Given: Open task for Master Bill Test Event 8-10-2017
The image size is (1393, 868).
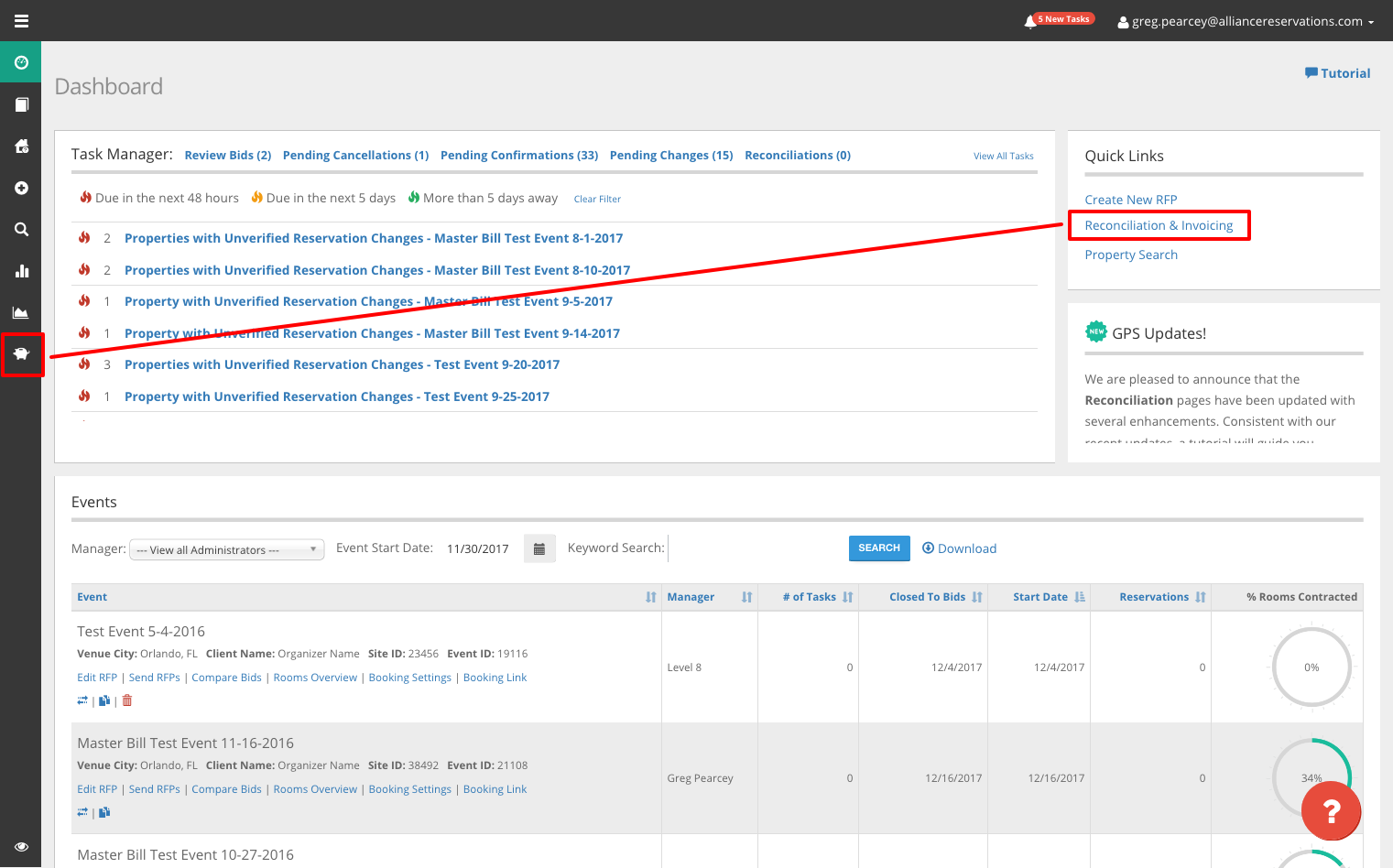Looking at the screenshot, I should click(x=377, y=270).
